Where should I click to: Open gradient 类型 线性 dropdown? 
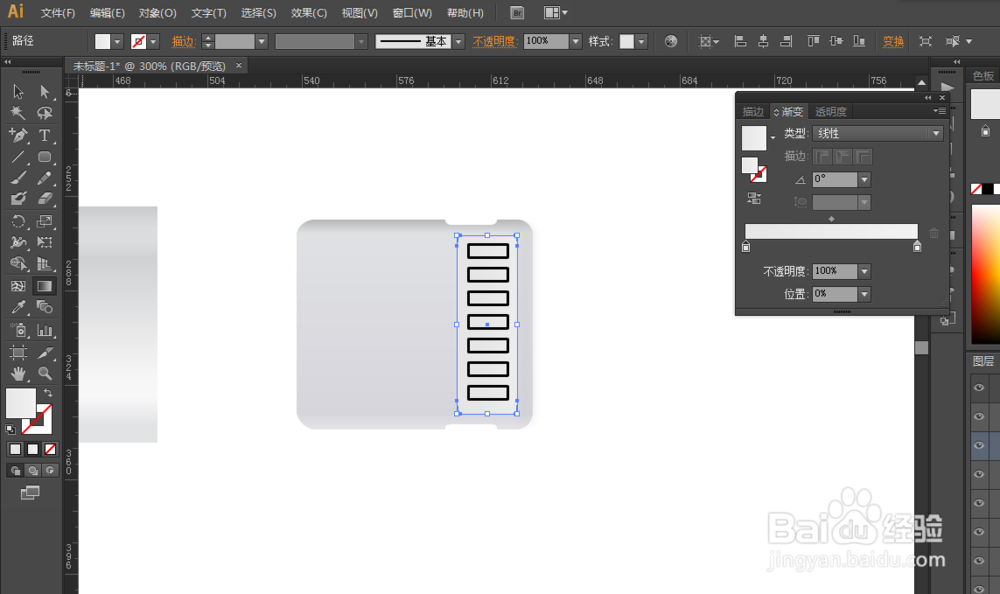[936, 133]
